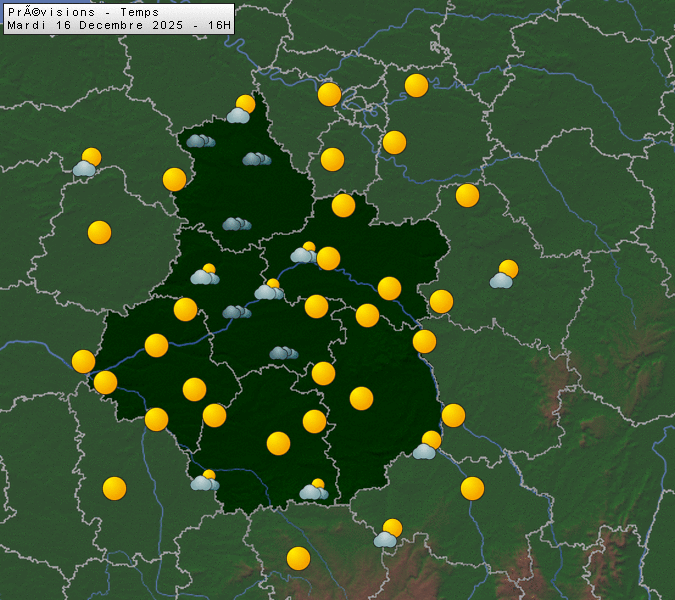The width and height of the screenshot is (675, 600).
Task: Select the sun icon right of the top partly cloudy icon
Action: click(330, 95)
